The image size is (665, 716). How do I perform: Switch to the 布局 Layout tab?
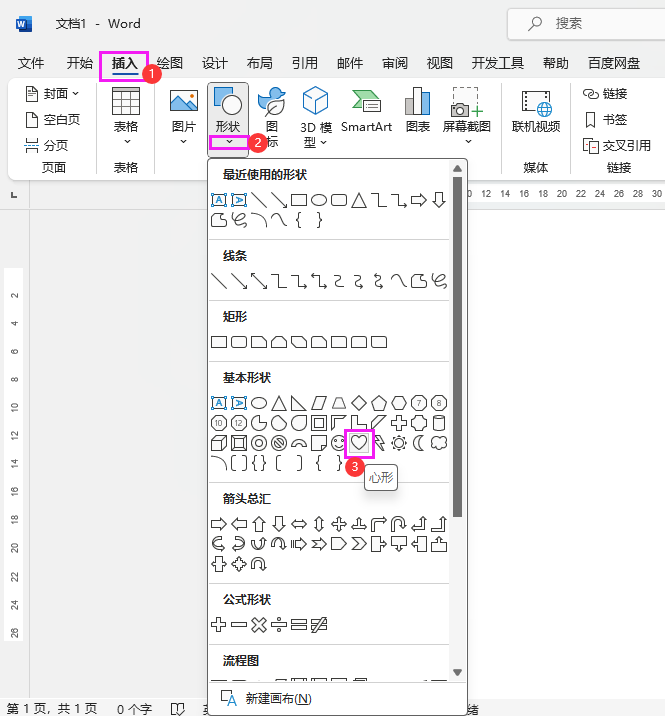point(259,63)
